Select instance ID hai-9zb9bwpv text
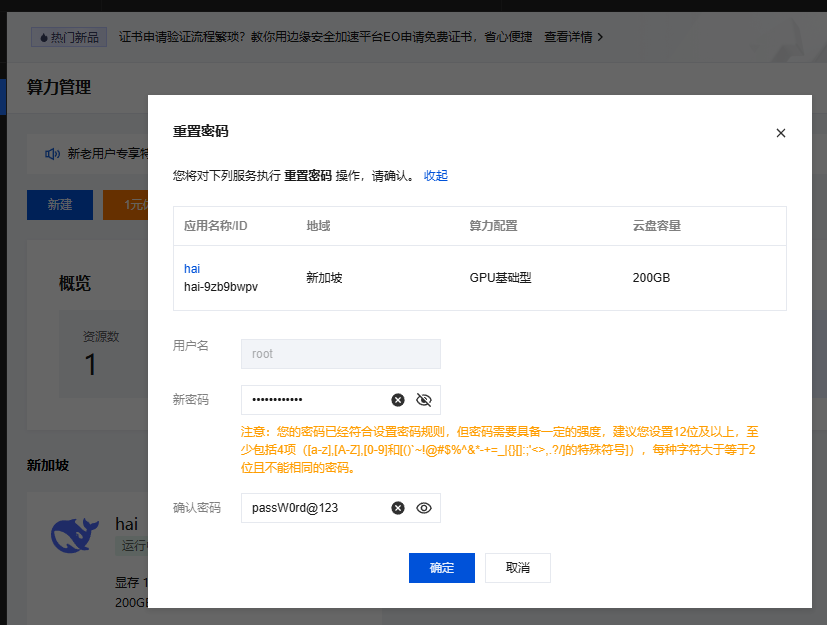The width and height of the screenshot is (827, 625). [220, 286]
